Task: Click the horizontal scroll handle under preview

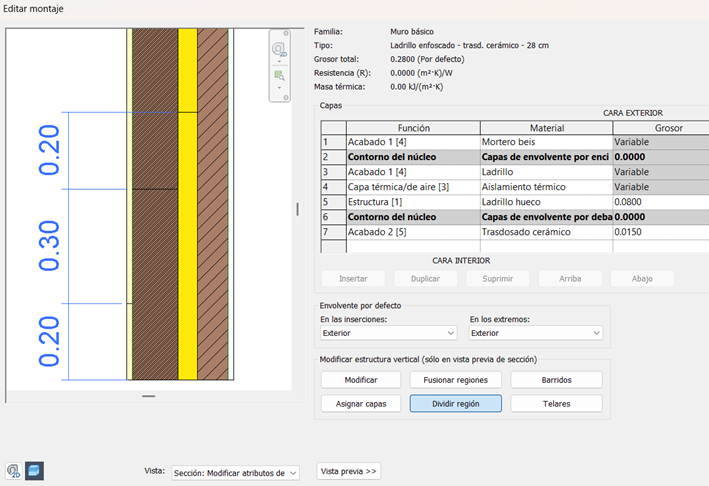Action: 148,396
